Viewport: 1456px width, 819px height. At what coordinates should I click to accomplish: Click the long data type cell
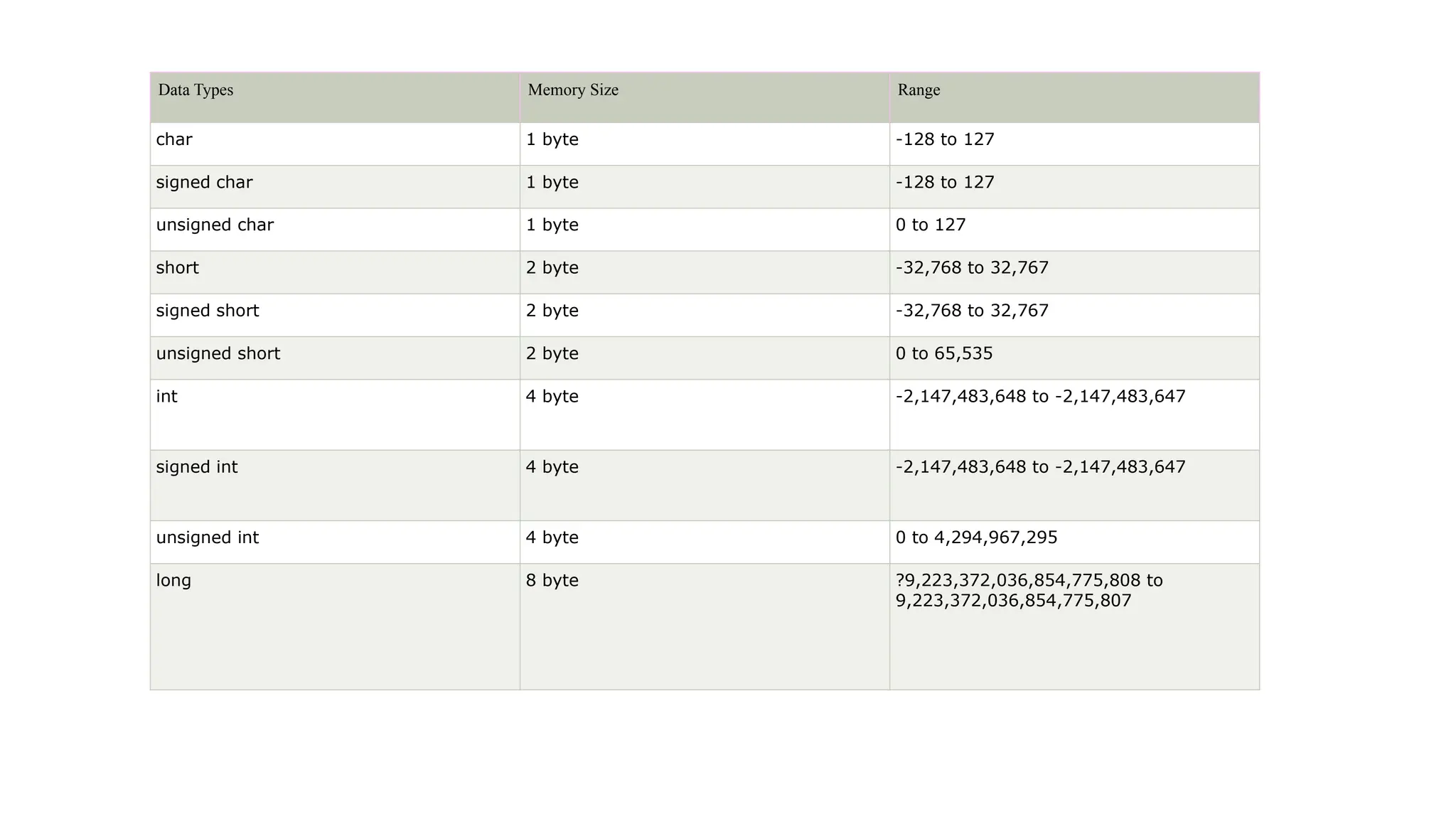(174, 581)
